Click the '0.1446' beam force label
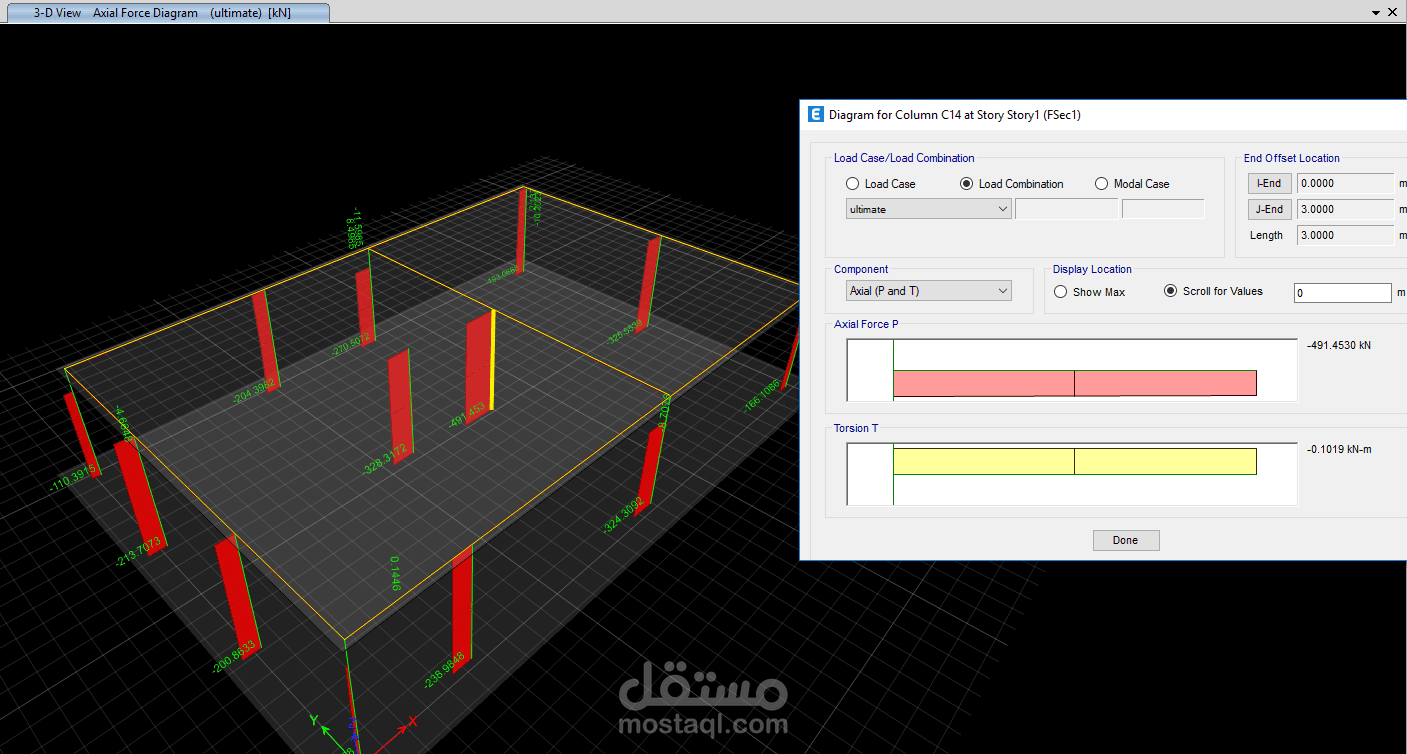1407x754 pixels. (395, 573)
